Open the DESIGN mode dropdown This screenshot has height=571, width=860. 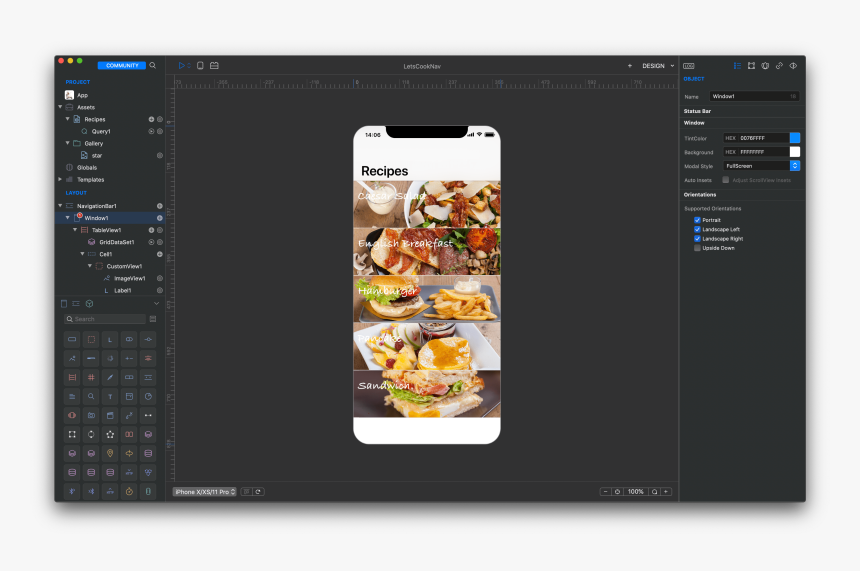tap(658, 66)
